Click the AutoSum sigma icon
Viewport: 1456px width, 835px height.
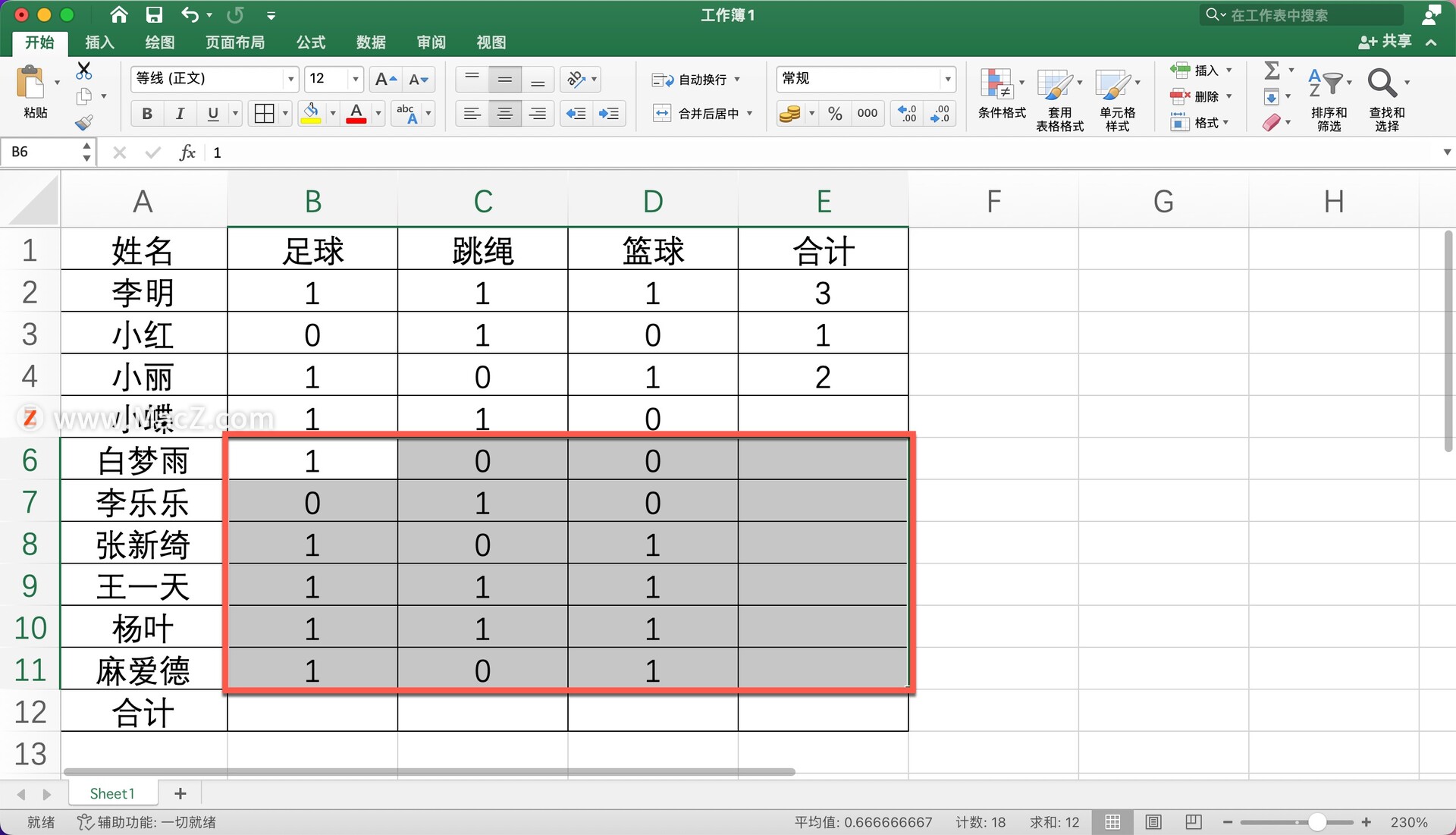pos(1272,71)
